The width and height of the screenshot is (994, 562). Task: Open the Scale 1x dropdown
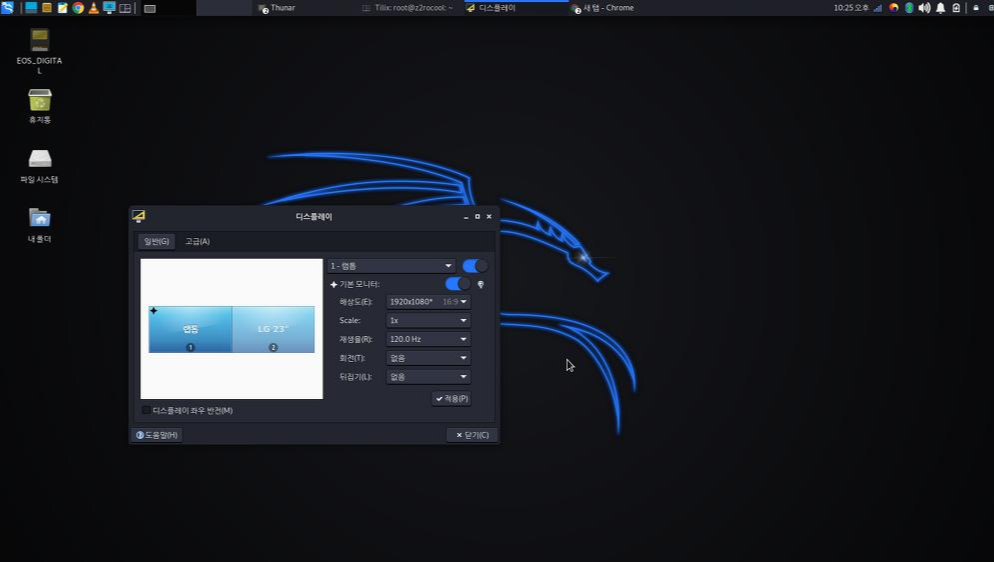(429, 321)
